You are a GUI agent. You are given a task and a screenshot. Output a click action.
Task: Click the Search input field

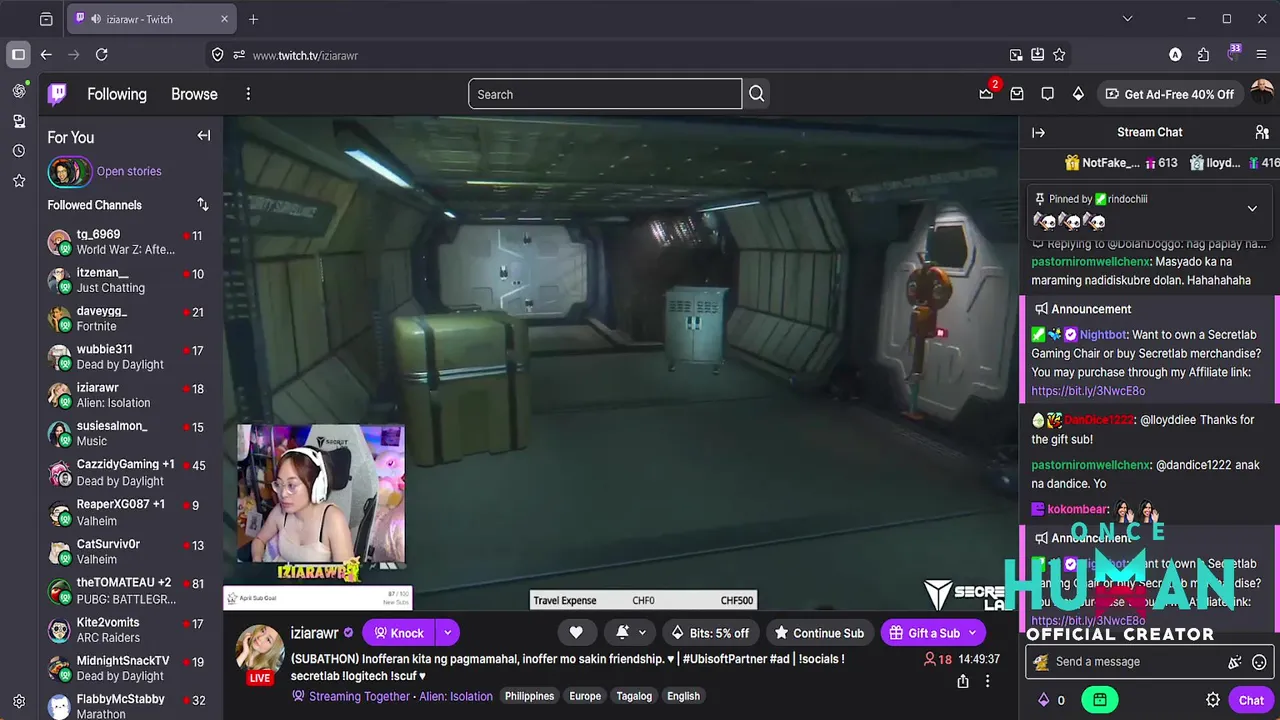pos(605,94)
